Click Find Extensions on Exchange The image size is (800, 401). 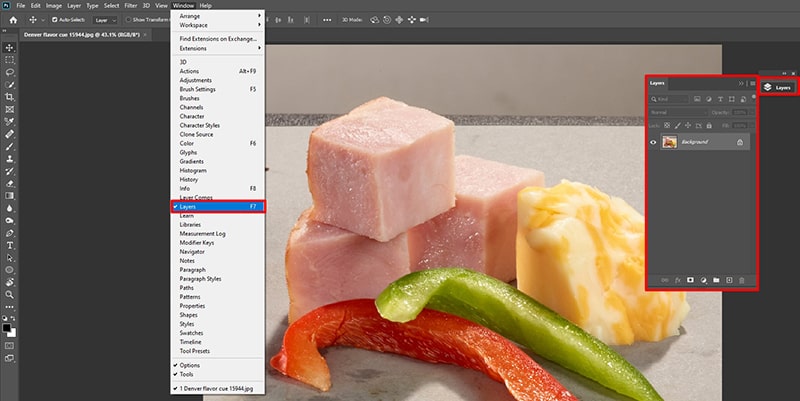point(217,39)
